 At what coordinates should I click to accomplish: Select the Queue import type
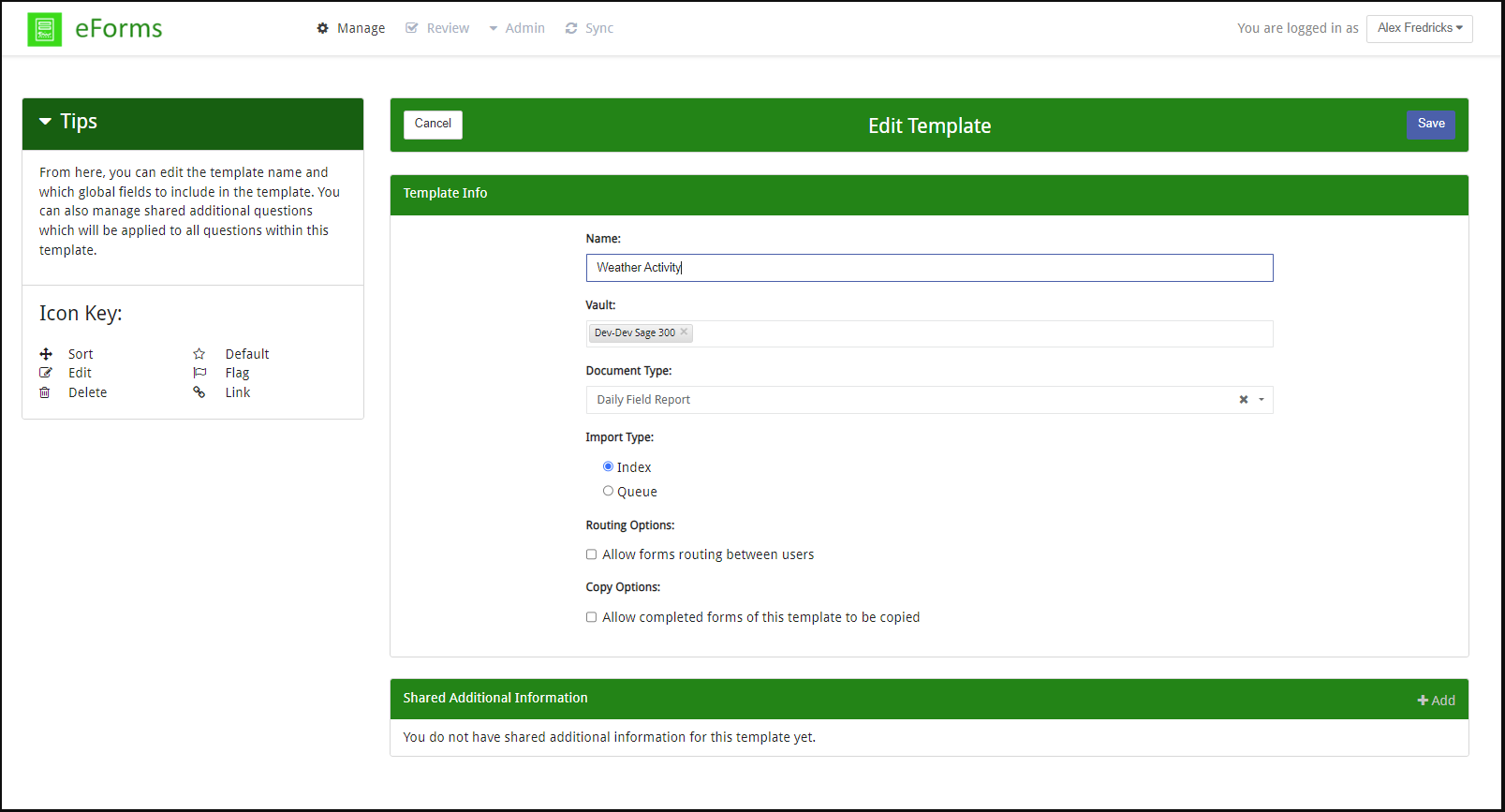click(608, 491)
